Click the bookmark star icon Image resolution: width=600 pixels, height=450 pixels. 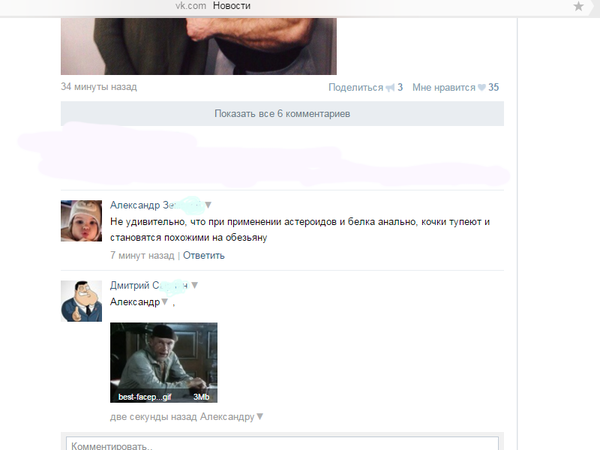click(x=578, y=6)
